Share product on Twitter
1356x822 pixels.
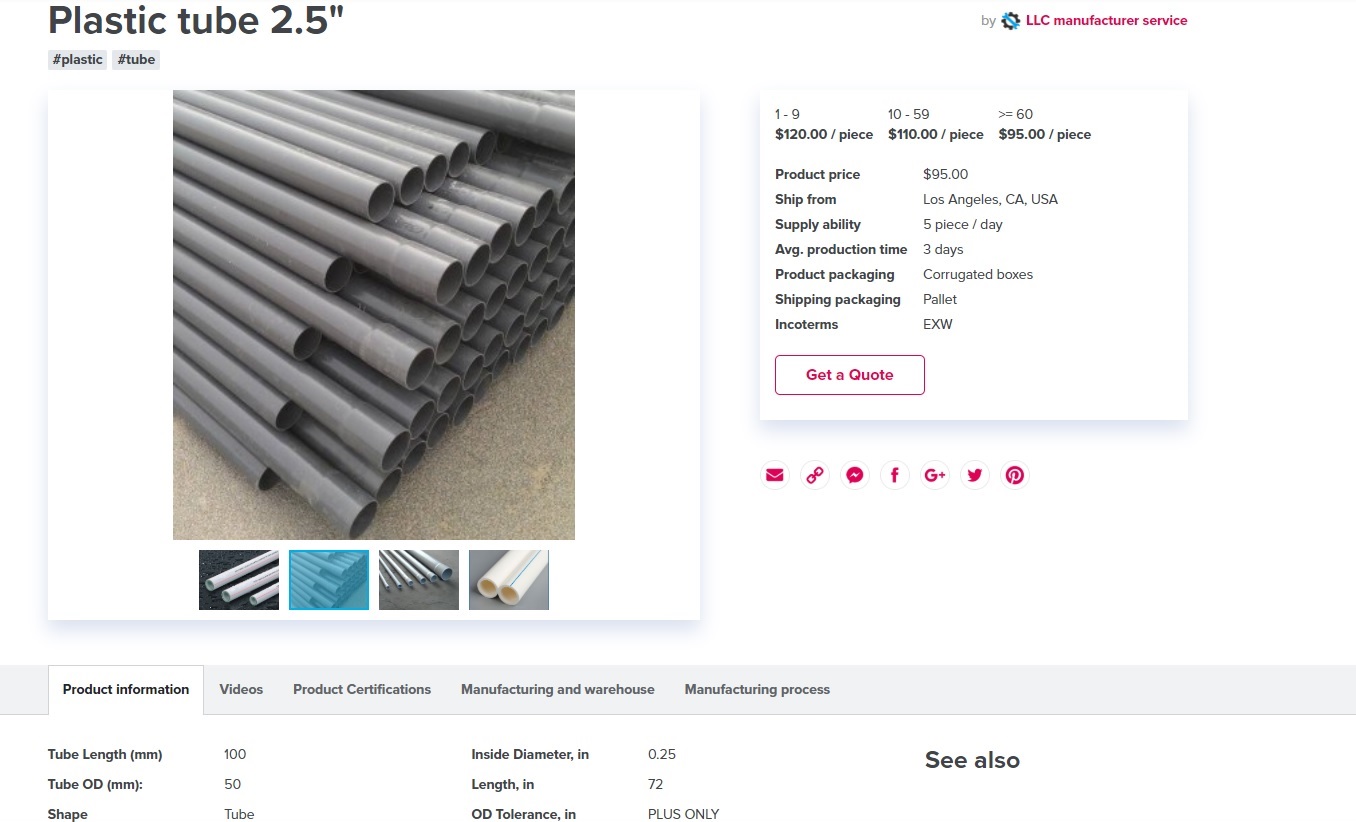[975, 475]
